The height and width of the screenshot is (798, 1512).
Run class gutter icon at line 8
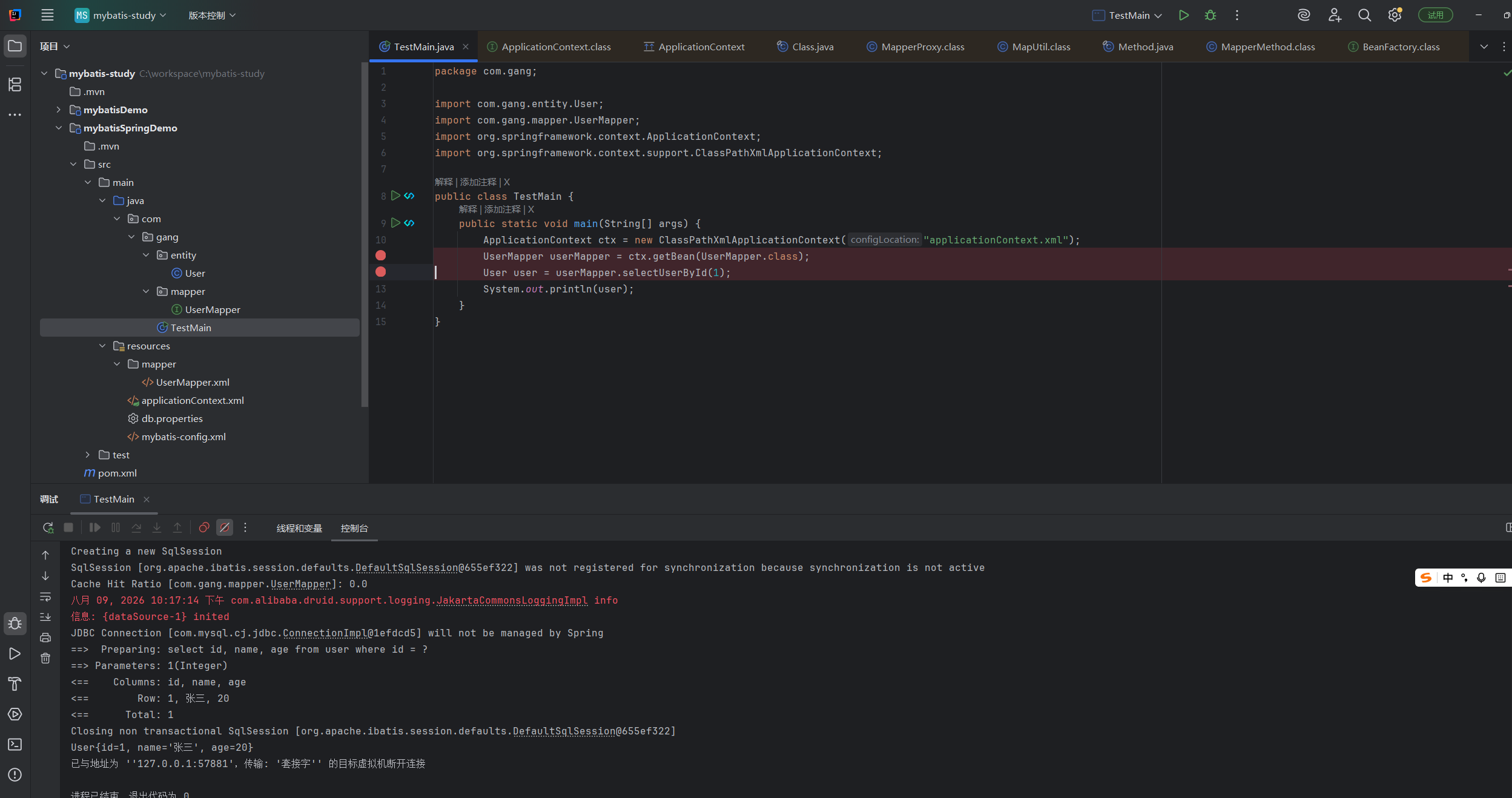(395, 196)
